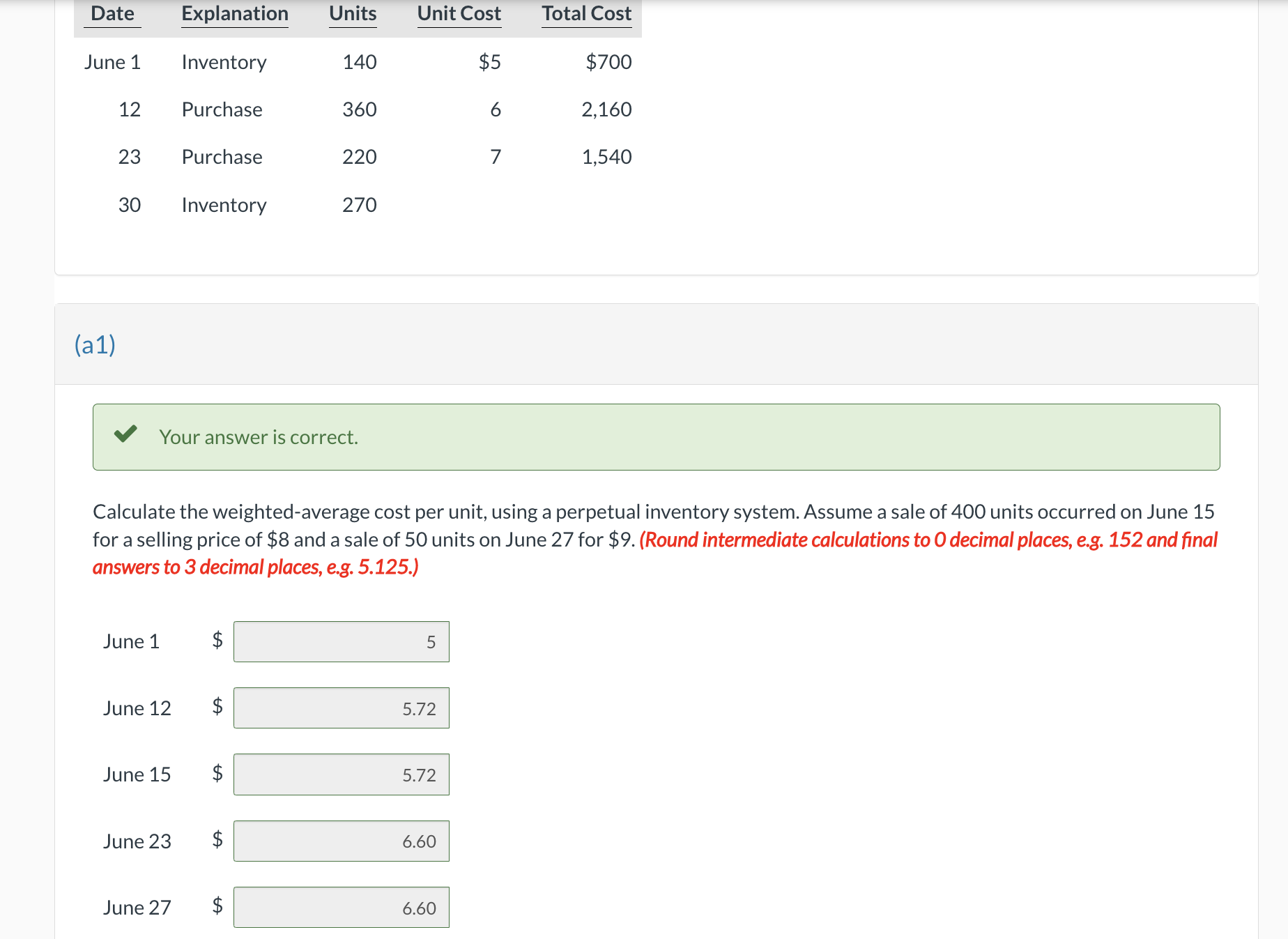The image size is (1288, 939).
Task: Select the June 12 cost input field
Action: pos(341,708)
